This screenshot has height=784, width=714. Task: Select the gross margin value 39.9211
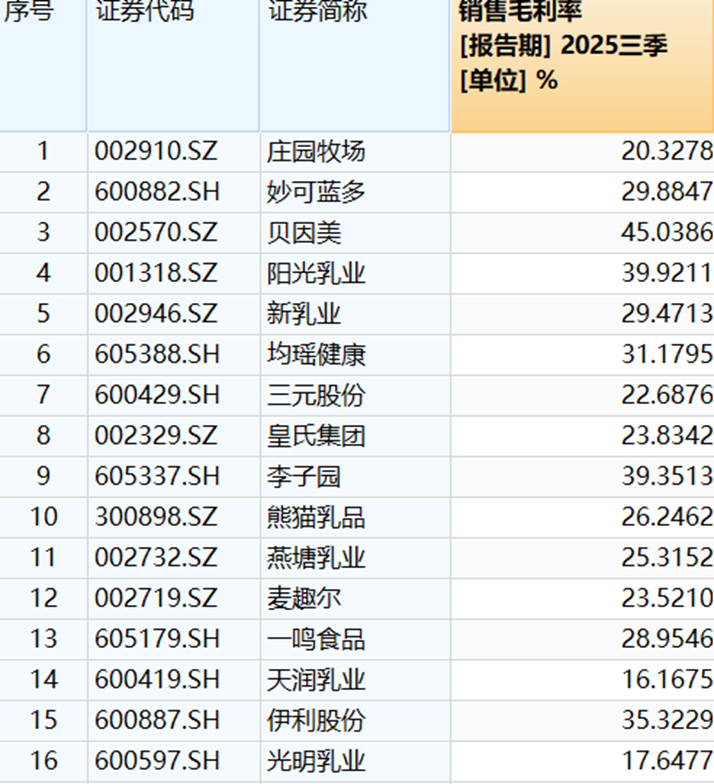668,273
